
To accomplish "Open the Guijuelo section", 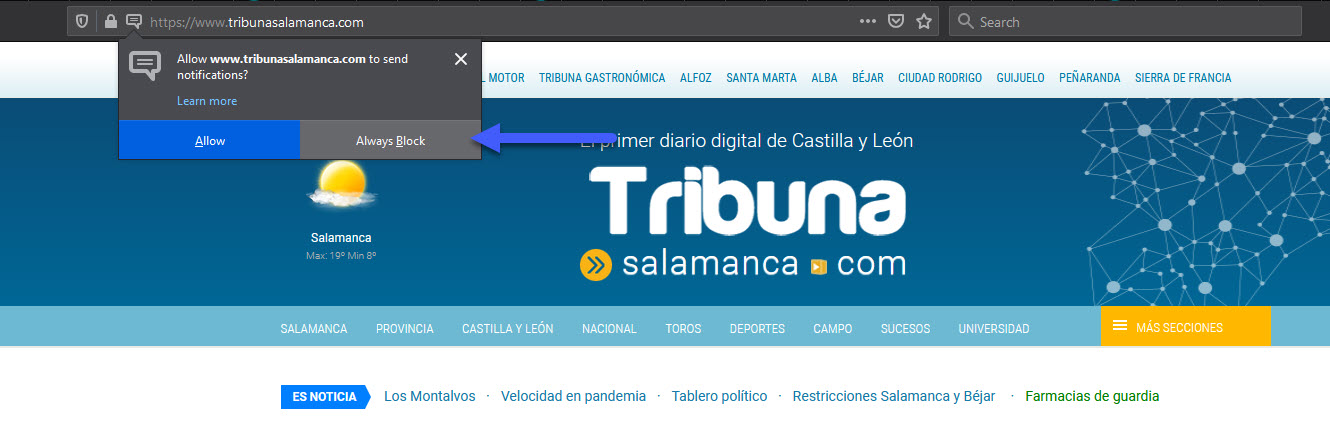I will (x=1021, y=78).
